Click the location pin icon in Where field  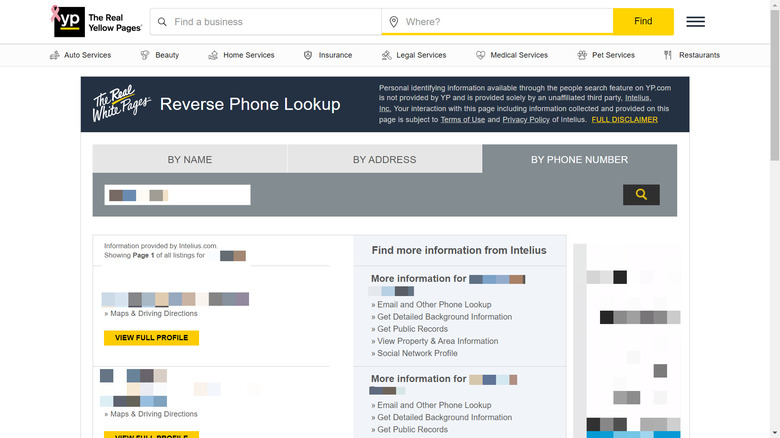(x=393, y=22)
